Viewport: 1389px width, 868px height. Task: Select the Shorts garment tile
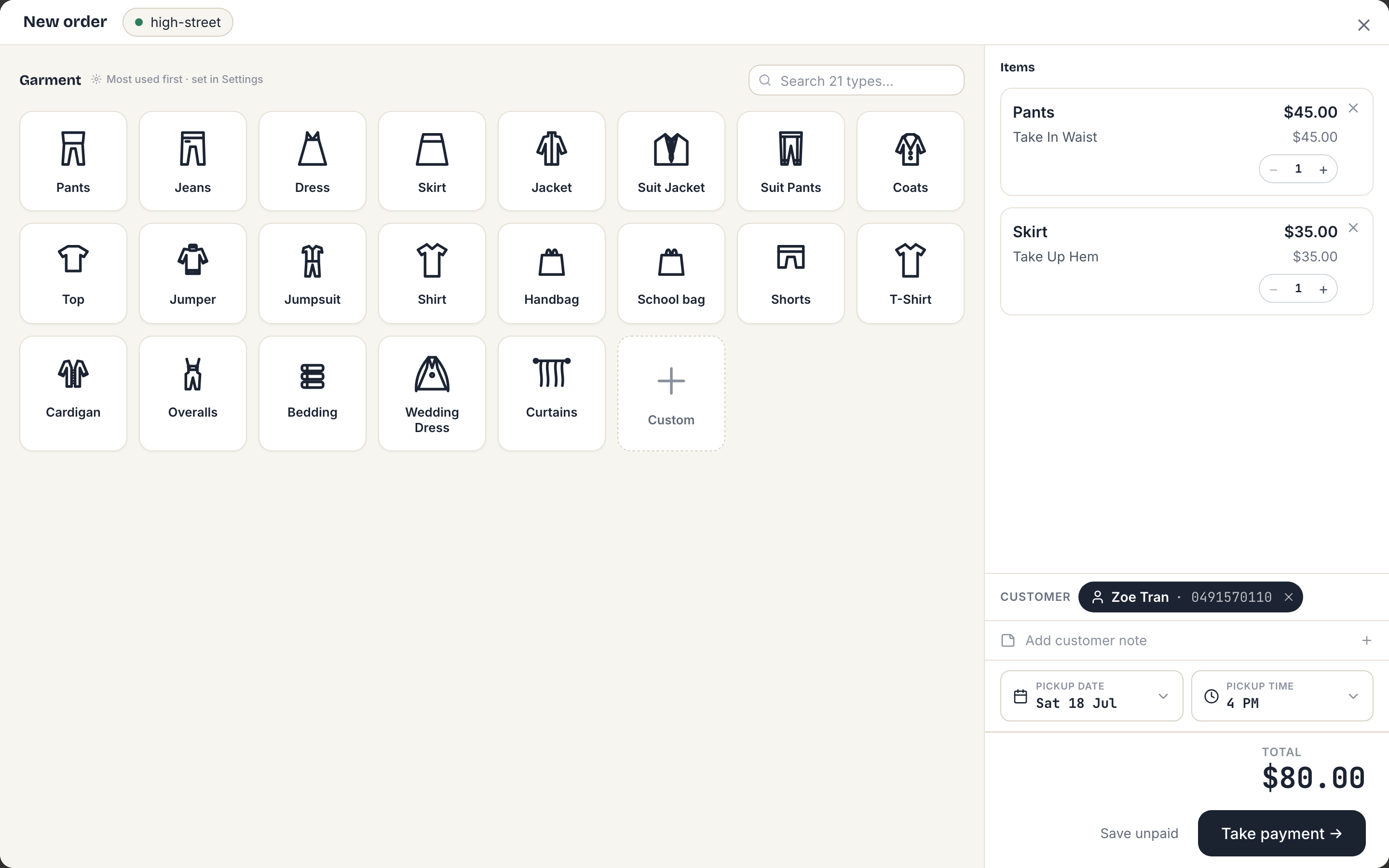(791, 273)
